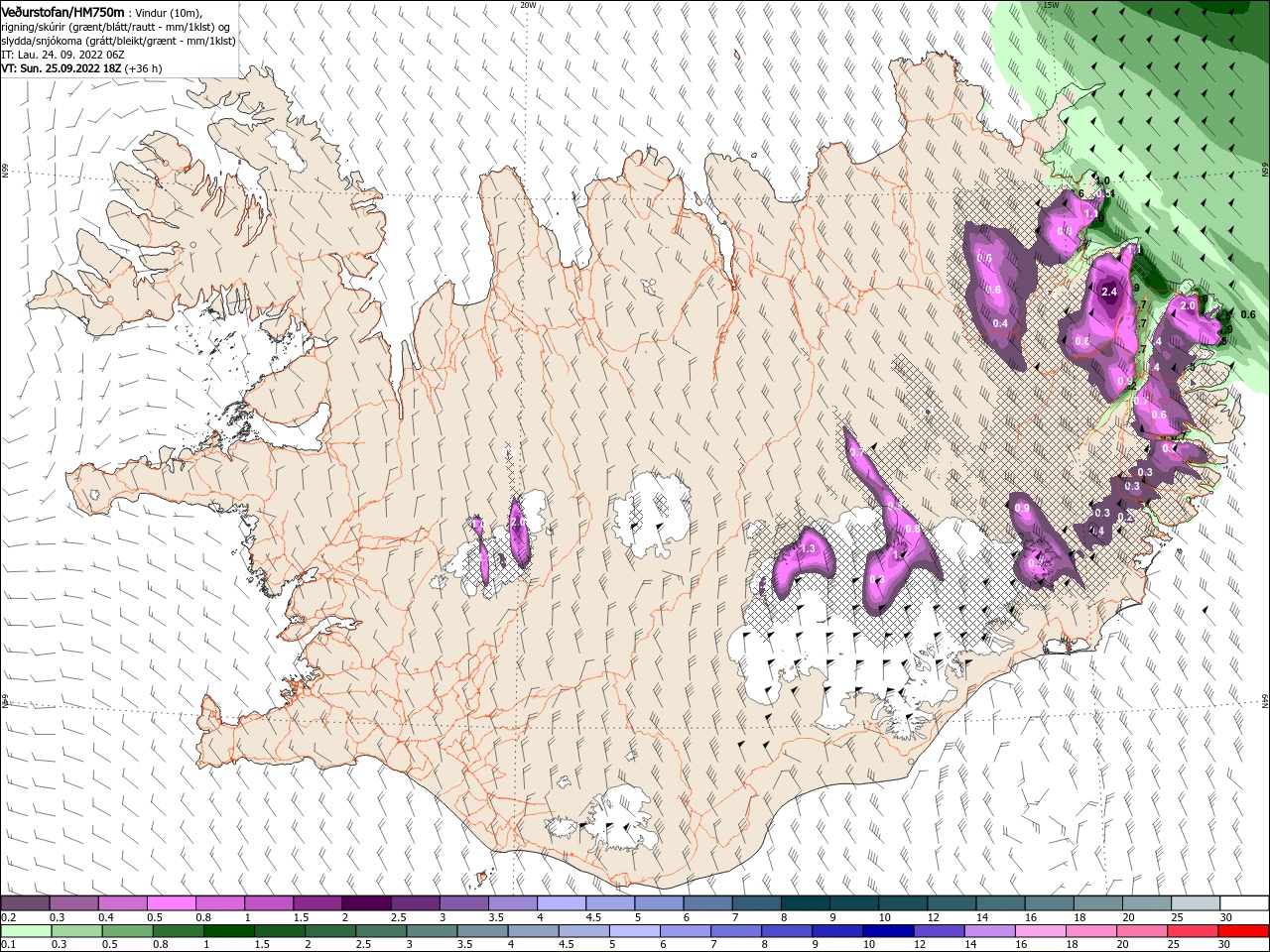
Task: Click the 12 label under the top legend row
Action: [x=934, y=917]
